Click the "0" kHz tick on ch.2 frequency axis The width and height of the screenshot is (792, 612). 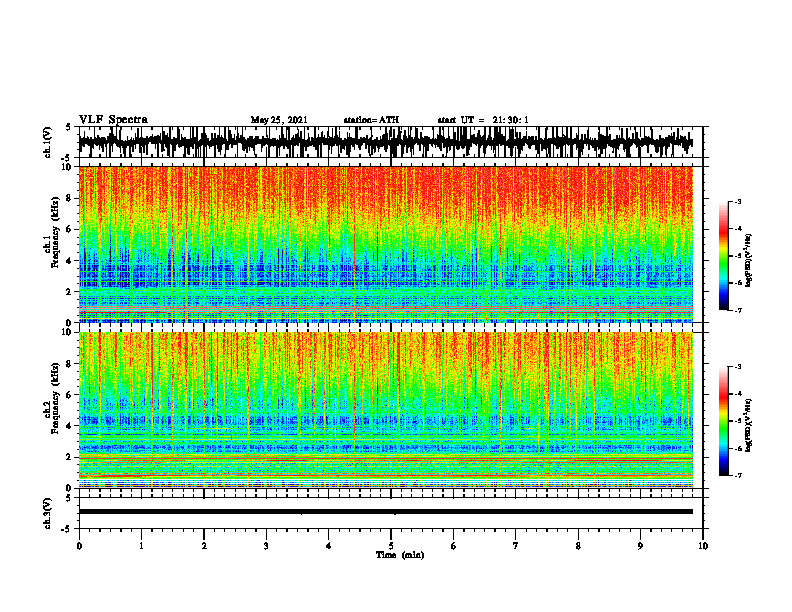click(70, 488)
